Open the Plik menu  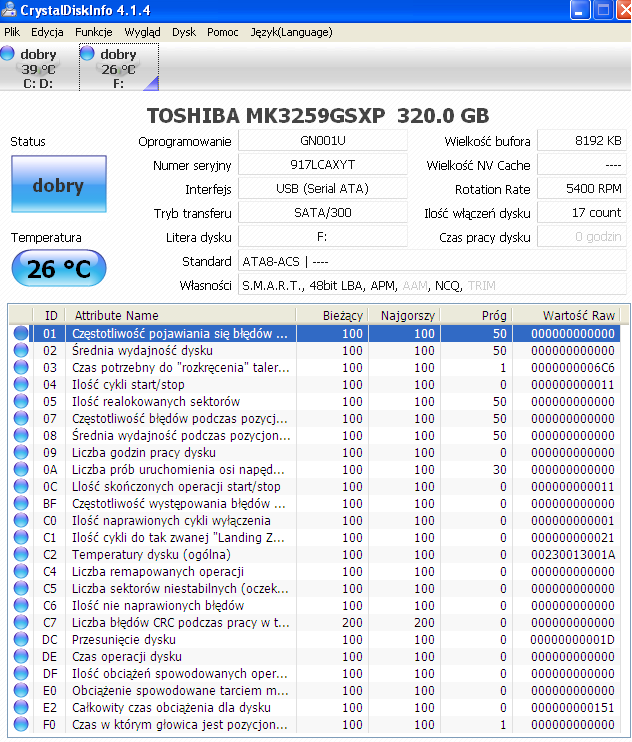click(x=12, y=32)
